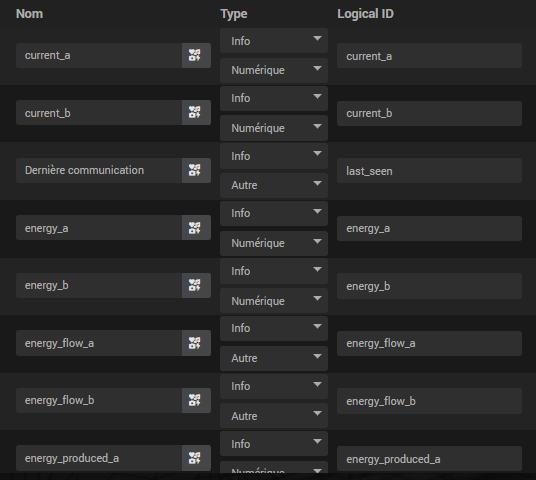Expand the Autre subtype dropdown for energy_flow_b
Viewport: 536px width, 480px height.
(274, 416)
